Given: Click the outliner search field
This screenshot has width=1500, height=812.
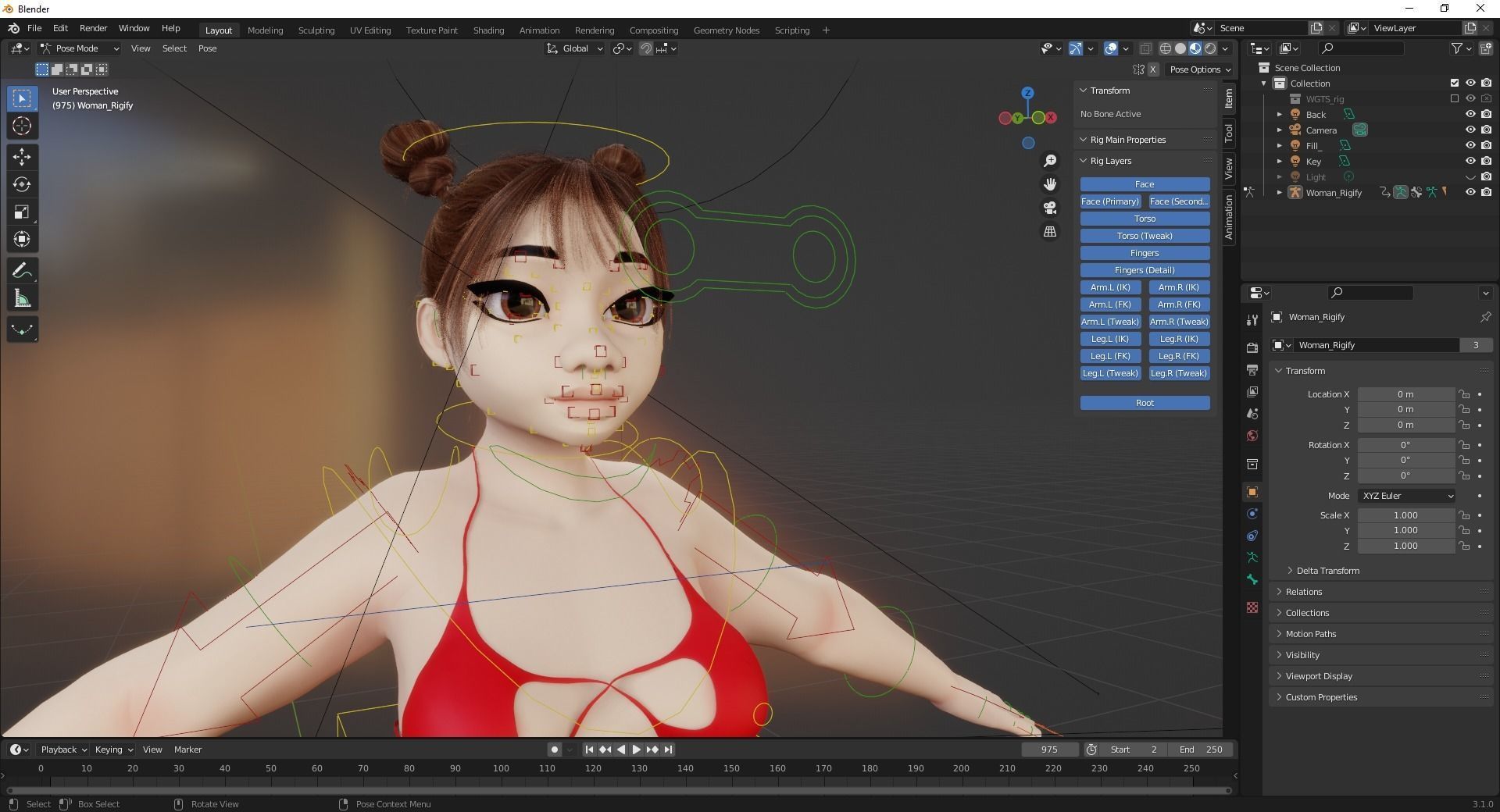Looking at the screenshot, I should (x=1360, y=48).
